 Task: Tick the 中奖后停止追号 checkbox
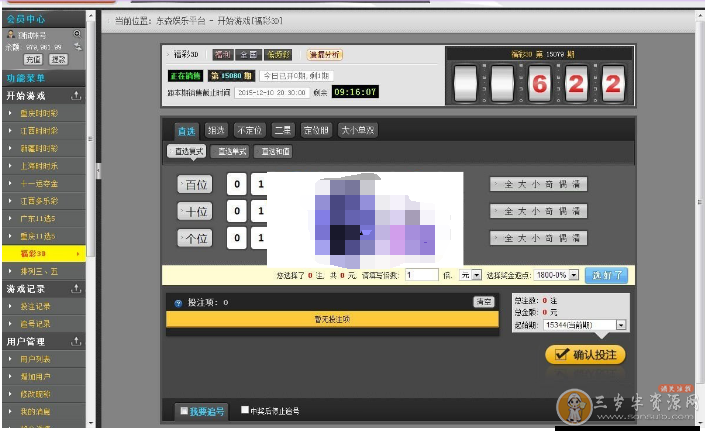(245, 410)
